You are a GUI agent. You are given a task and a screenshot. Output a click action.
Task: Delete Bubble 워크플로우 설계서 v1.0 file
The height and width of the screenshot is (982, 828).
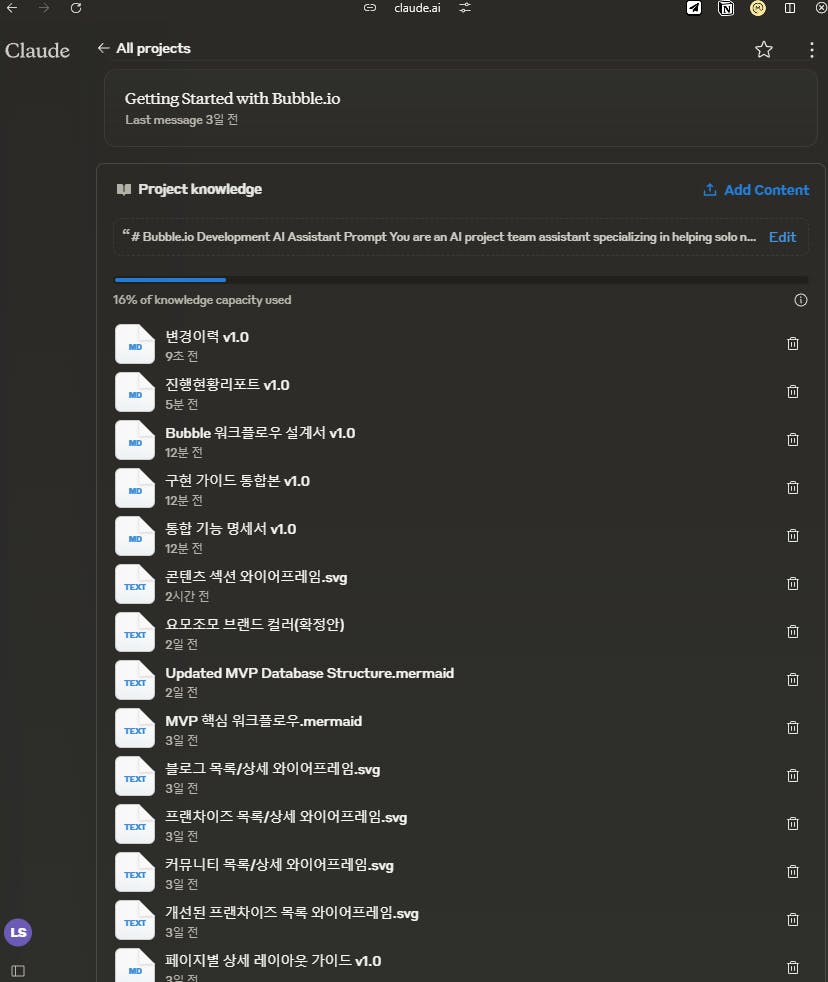click(x=793, y=440)
